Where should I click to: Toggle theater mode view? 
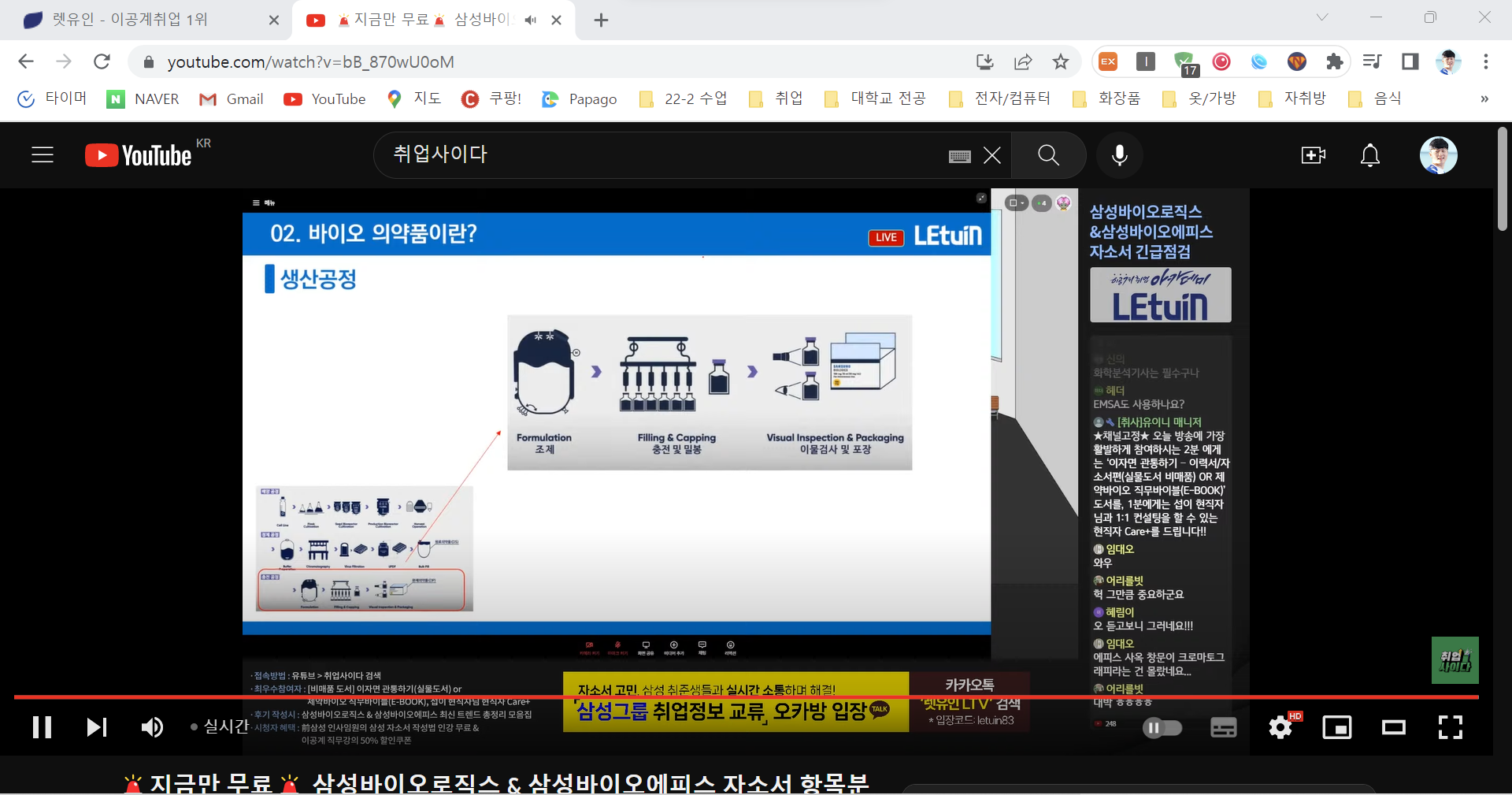[x=1394, y=726]
